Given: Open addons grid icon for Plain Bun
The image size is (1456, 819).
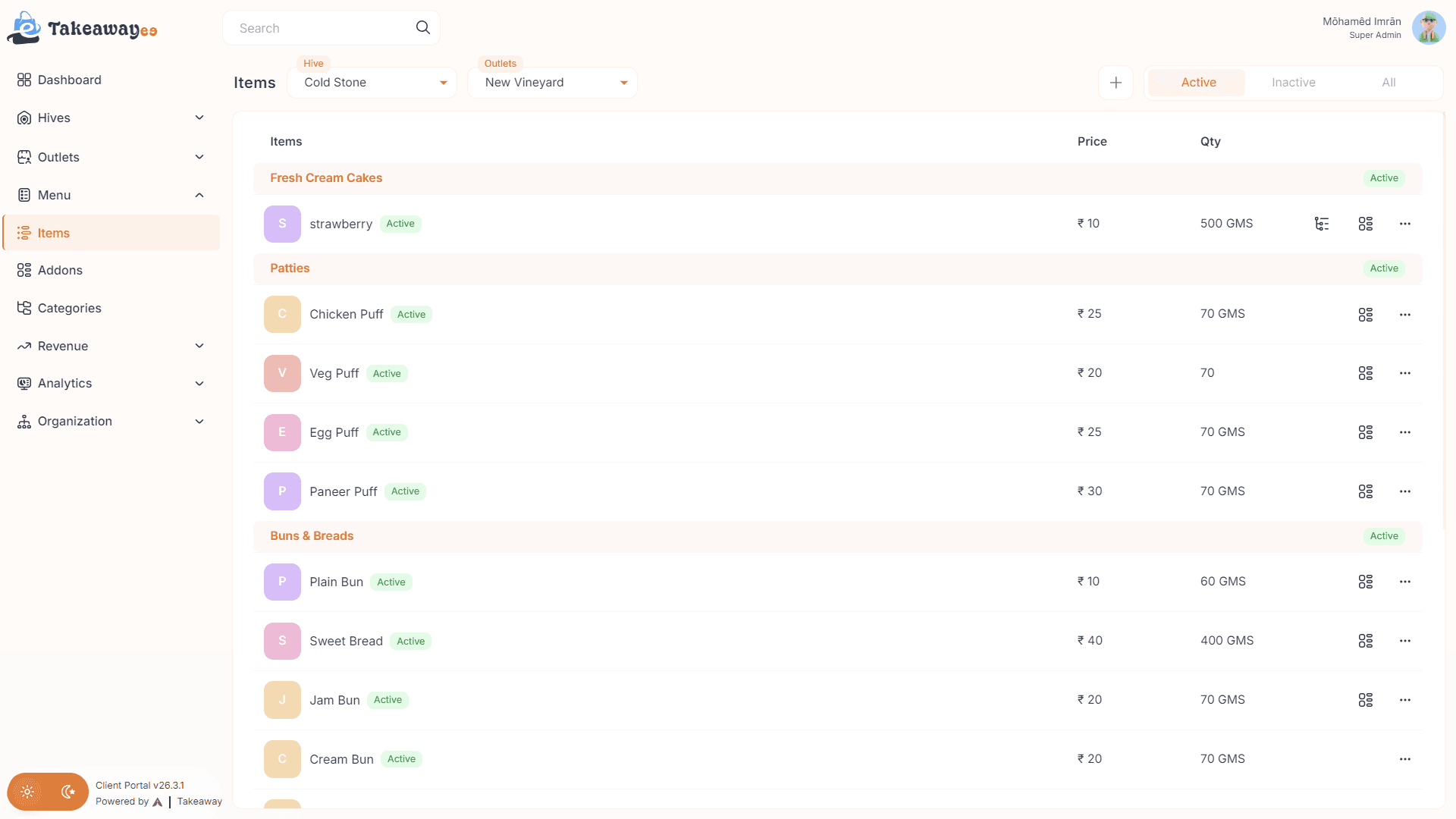Looking at the screenshot, I should (1366, 582).
